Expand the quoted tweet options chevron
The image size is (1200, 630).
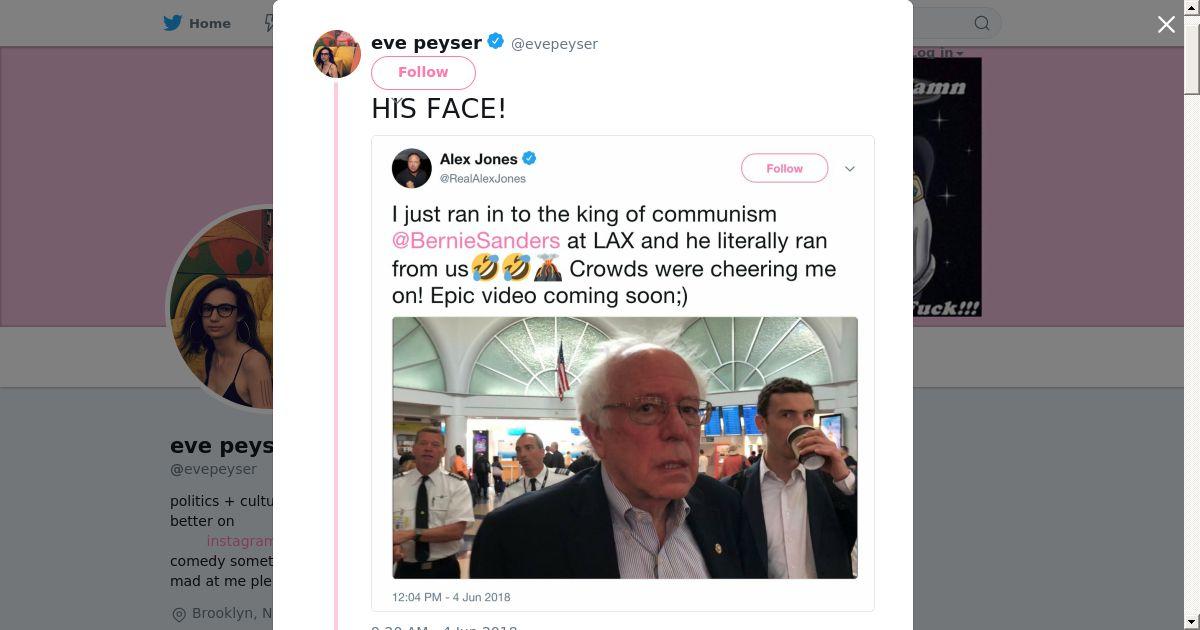click(850, 169)
